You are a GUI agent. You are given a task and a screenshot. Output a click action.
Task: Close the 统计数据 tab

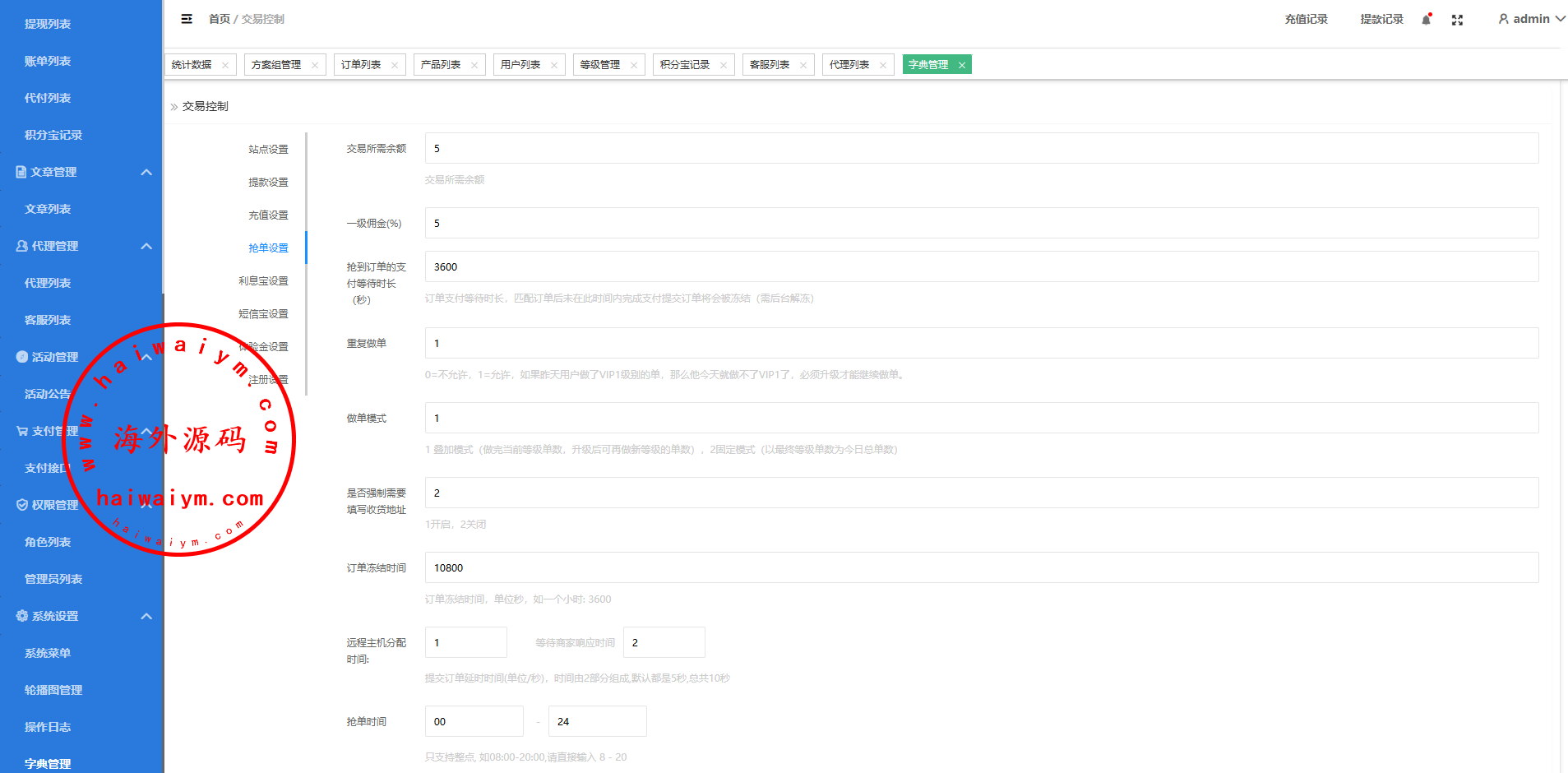[x=225, y=65]
